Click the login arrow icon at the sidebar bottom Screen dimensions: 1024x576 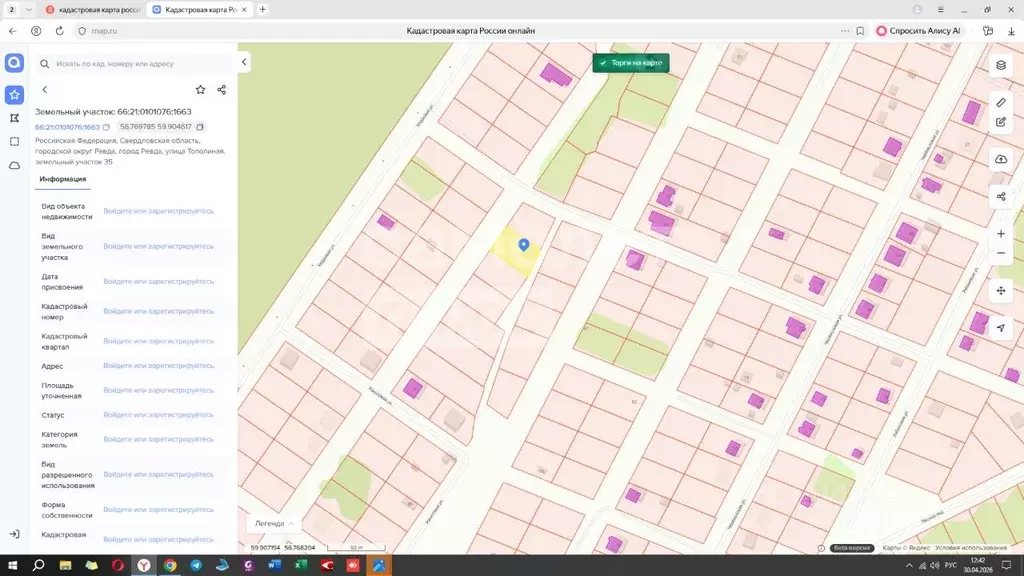point(14,534)
